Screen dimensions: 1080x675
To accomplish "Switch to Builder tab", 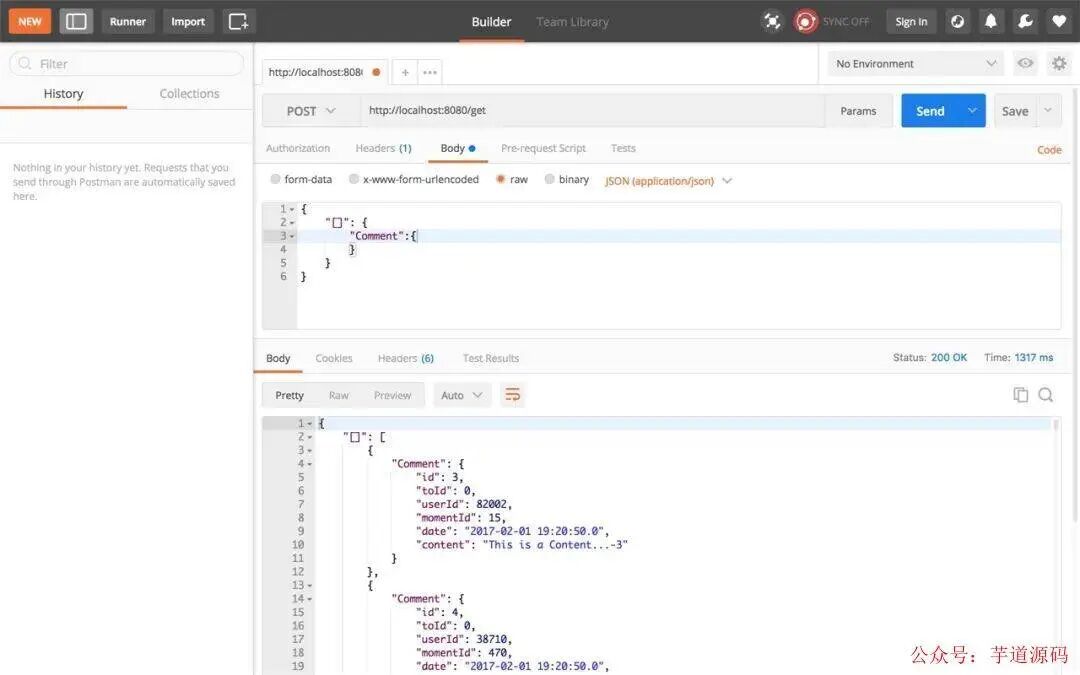I will click(x=491, y=22).
